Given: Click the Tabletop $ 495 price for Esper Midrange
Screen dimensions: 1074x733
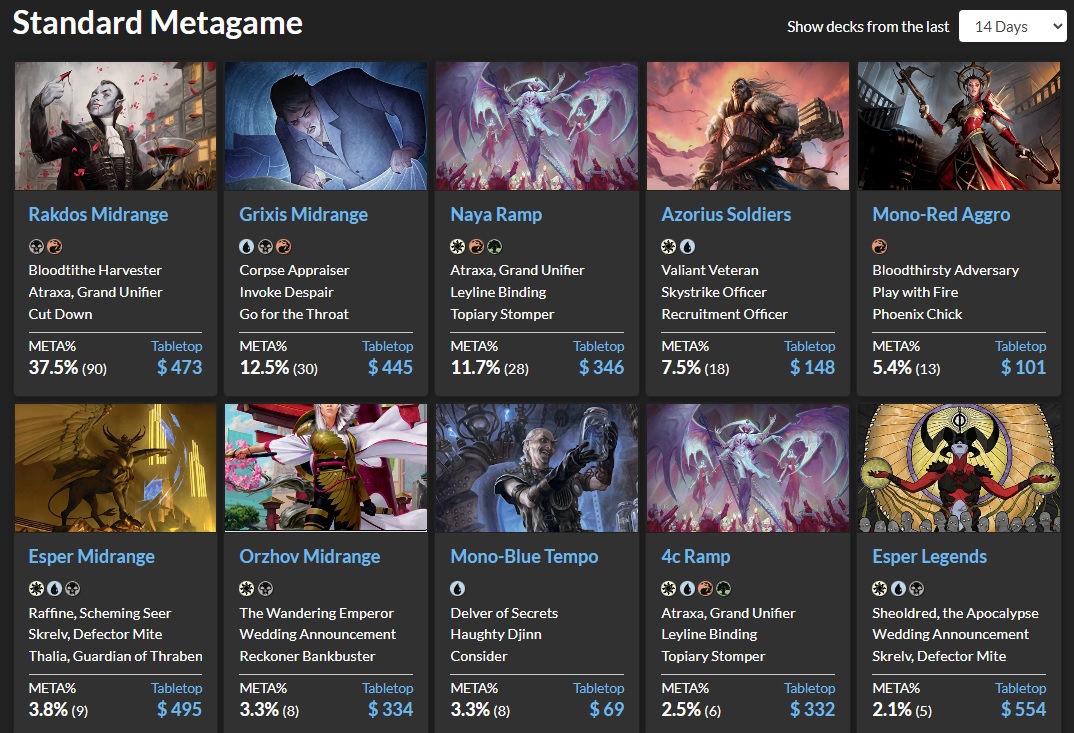Looking at the screenshot, I should tap(179, 709).
